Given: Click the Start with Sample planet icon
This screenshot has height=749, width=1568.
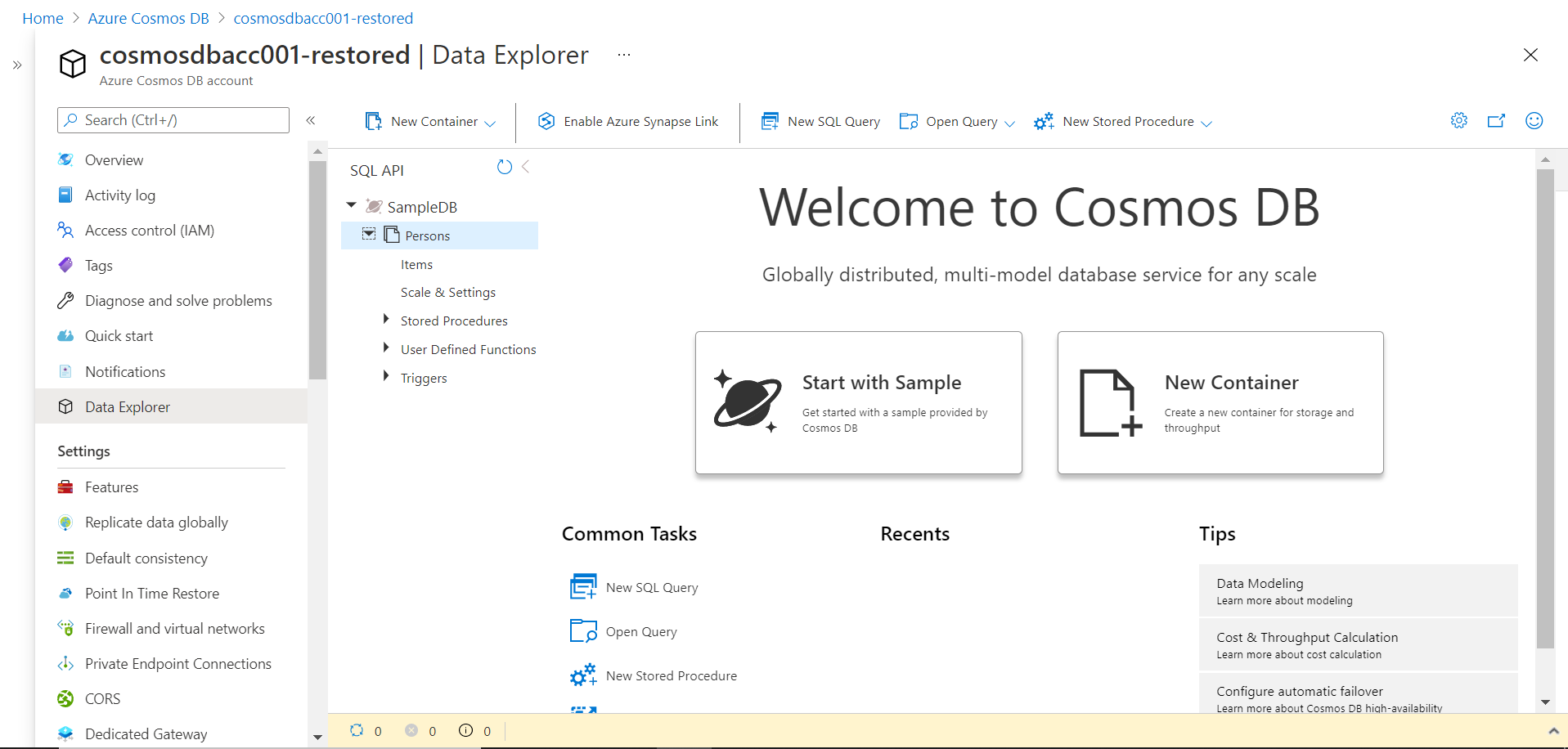Looking at the screenshot, I should [x=747, y=401].
